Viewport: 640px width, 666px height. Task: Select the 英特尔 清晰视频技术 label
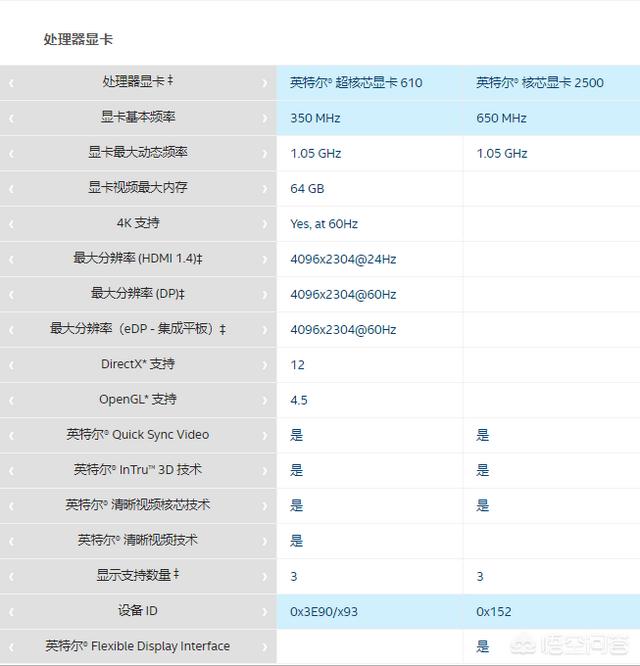pos(138,540)
